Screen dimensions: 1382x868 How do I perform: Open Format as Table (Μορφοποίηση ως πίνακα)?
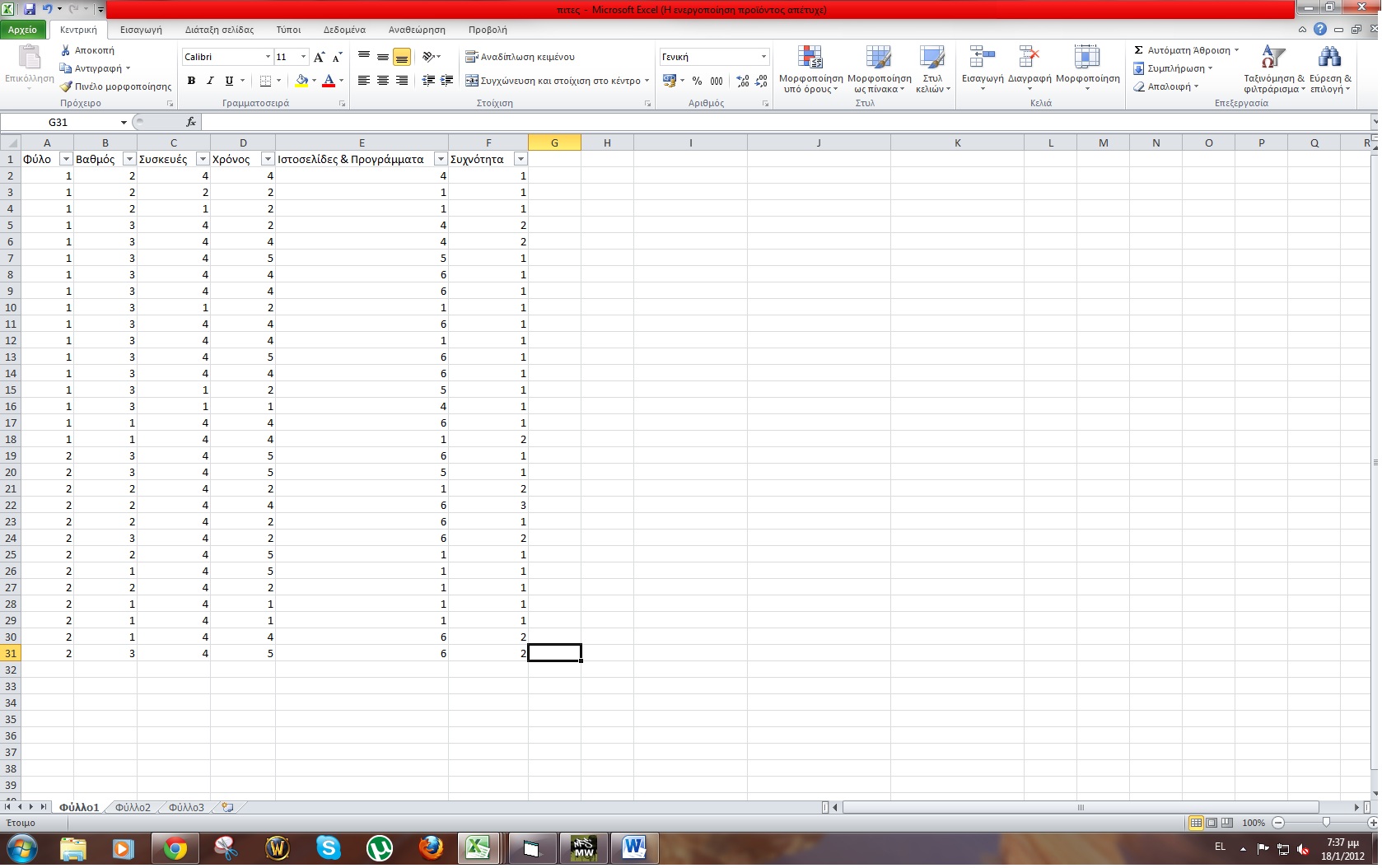(x=879, y=69)
